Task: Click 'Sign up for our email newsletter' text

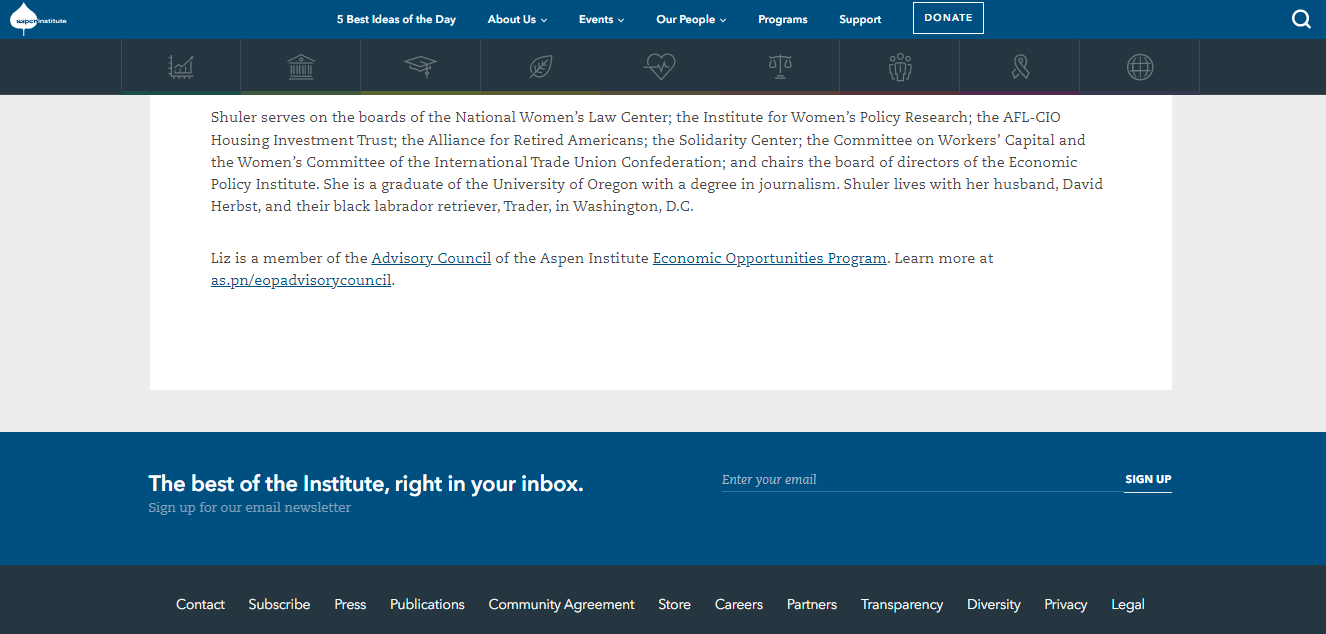Action: [x=250, y=508]
